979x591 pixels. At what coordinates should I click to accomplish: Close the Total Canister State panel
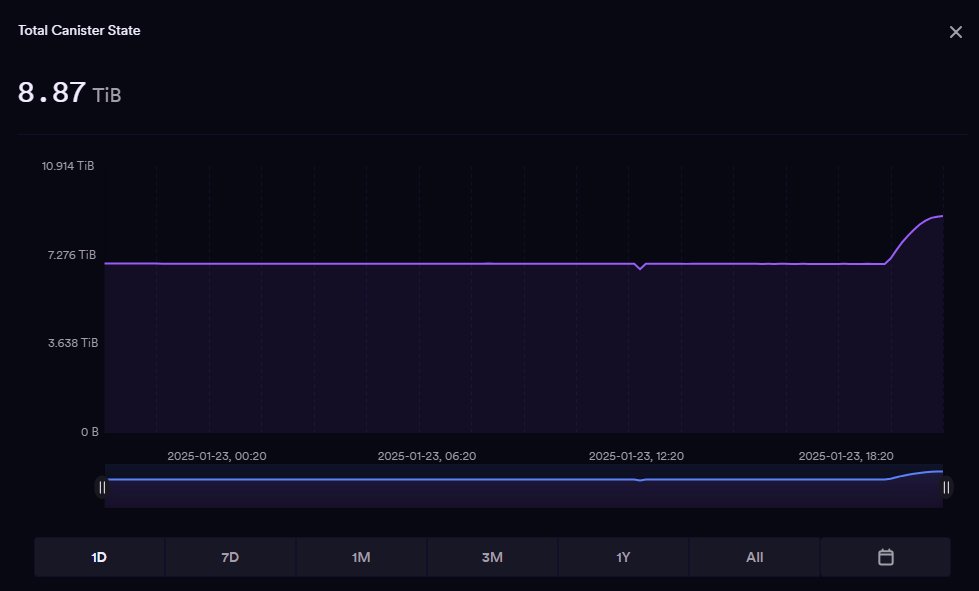click(x=955, y=32)
